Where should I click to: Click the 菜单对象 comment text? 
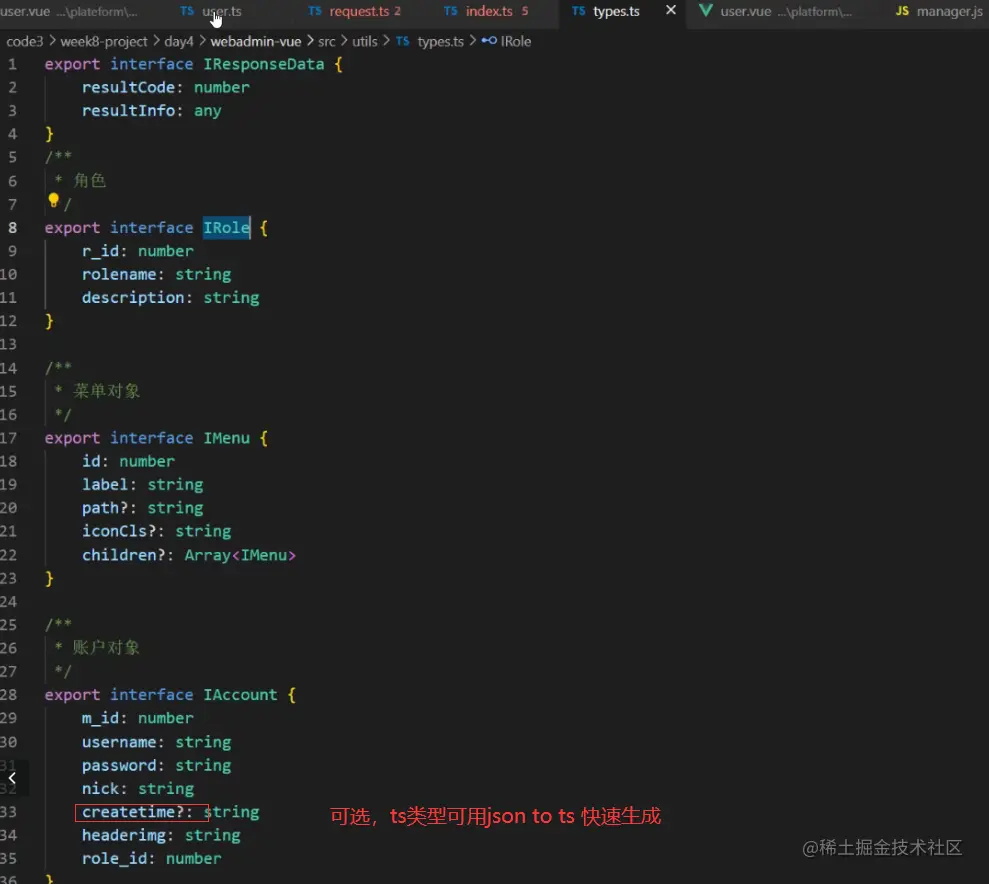coord(106,391)
